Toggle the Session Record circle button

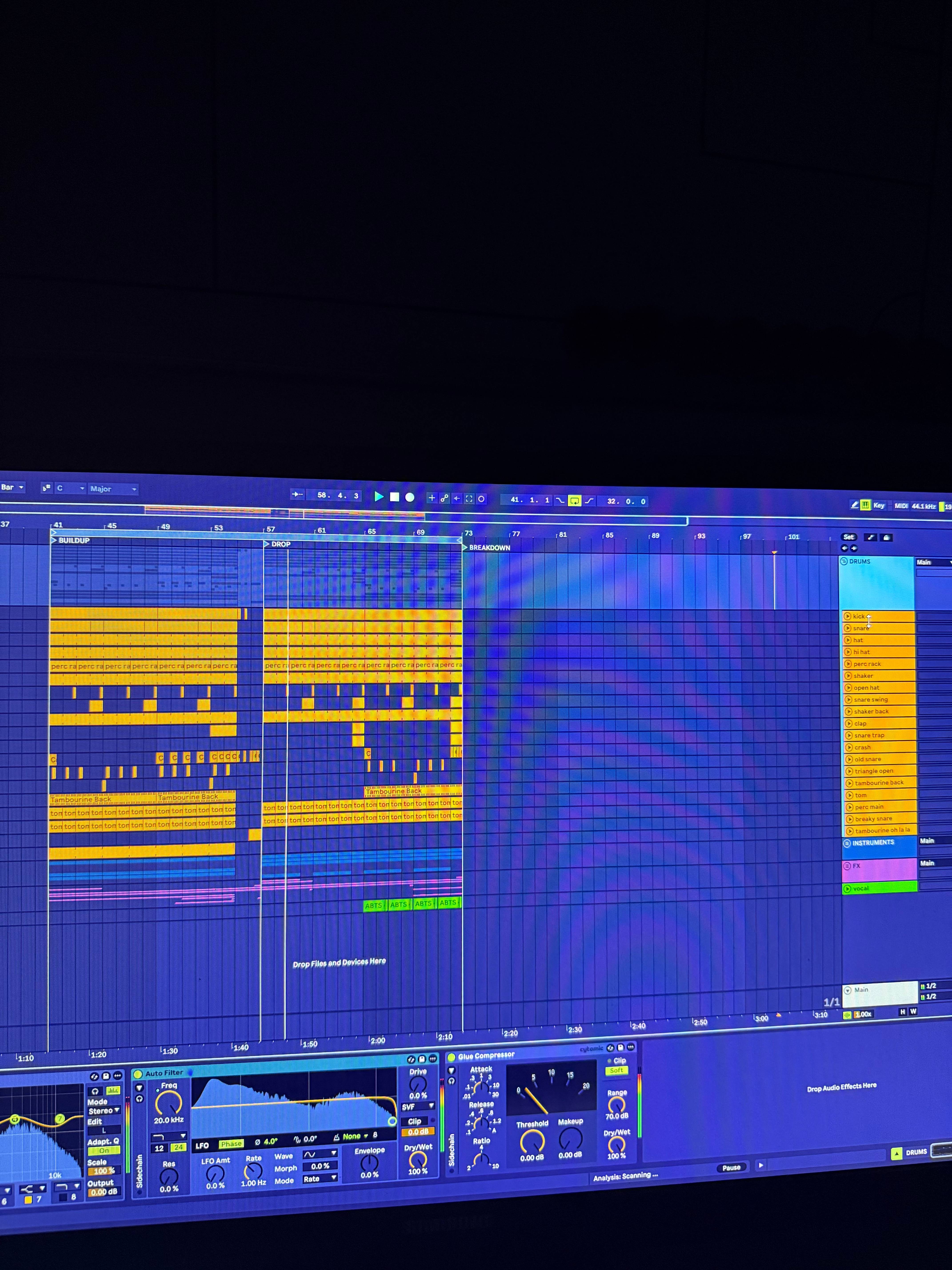(482, 499)
